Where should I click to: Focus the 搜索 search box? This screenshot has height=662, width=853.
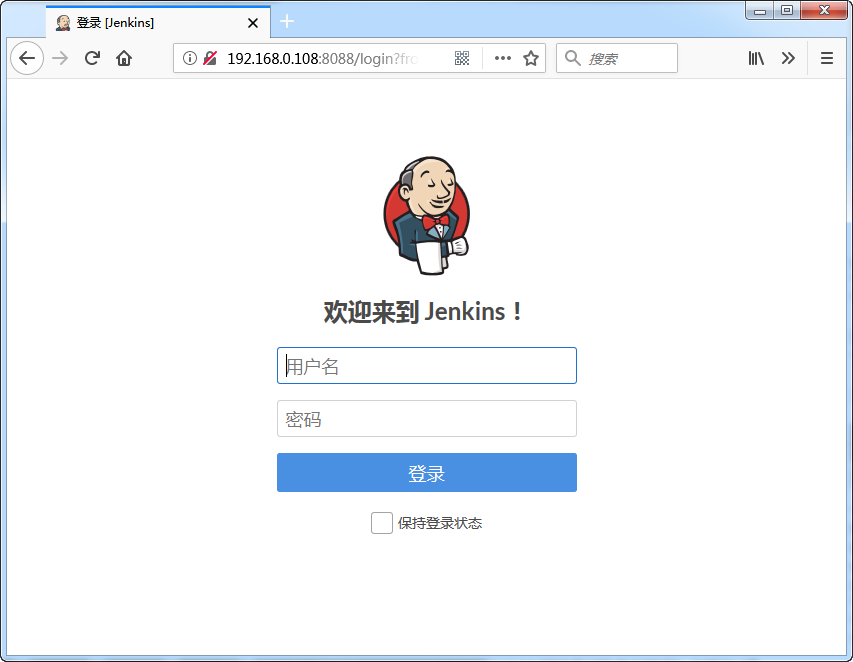click(x=617, y=58)
